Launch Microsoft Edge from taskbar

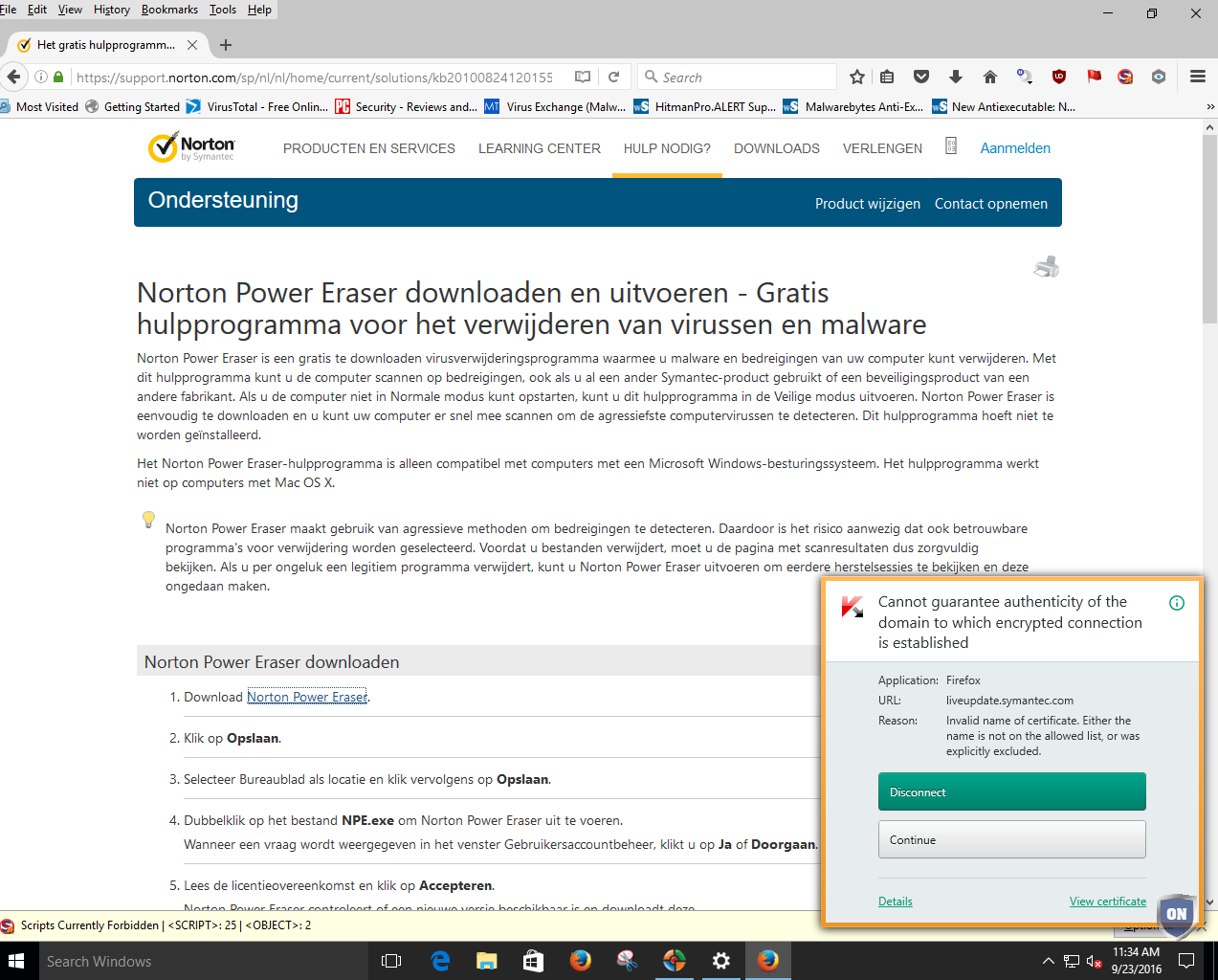pos(440,961)
